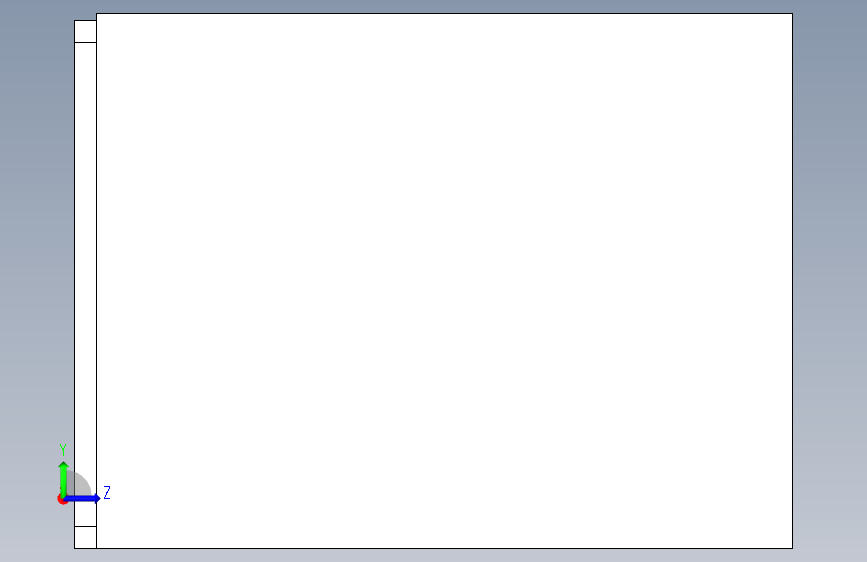
Task: Click the blue Z axis label
Action: (x=107, y=492)
